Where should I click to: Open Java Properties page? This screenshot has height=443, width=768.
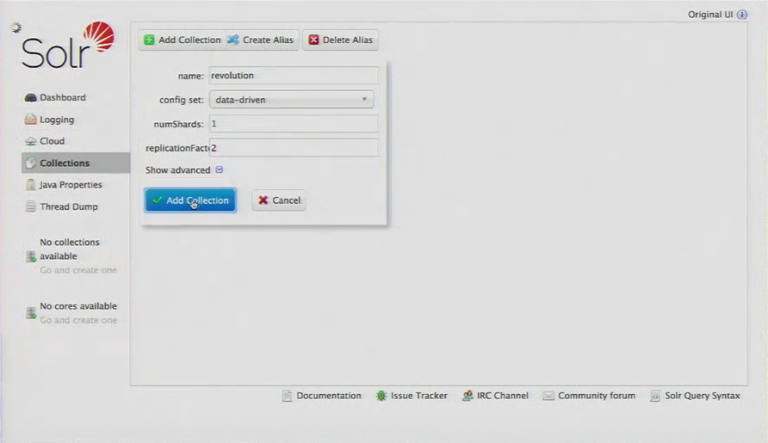point(70,185)
